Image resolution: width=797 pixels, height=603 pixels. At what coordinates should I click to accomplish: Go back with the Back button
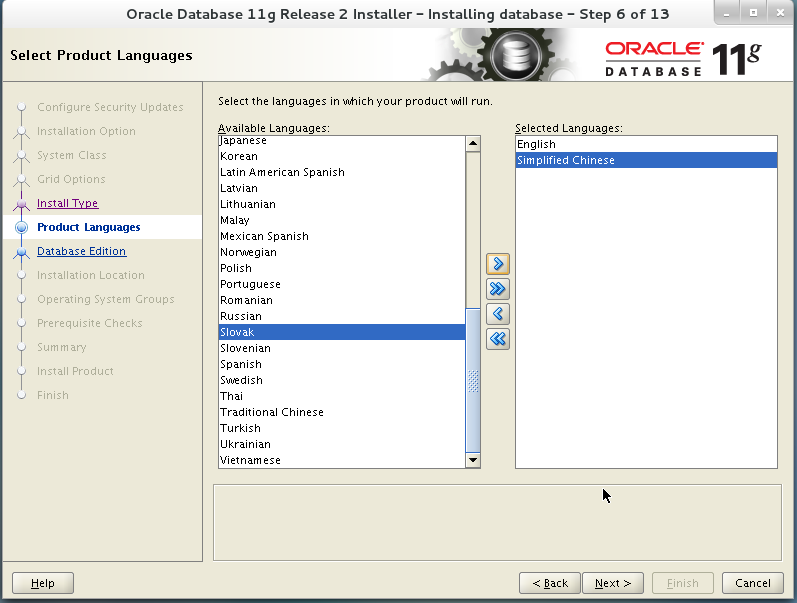point(549,583)
